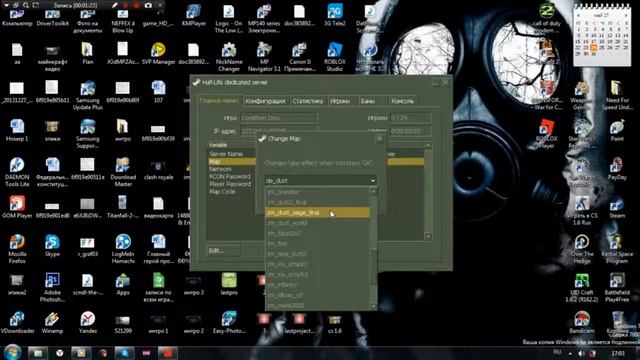The width and height of the screenshot is (640, 360).
Task: Launch SVP Manager desktop icon
Action: point(158,54)
